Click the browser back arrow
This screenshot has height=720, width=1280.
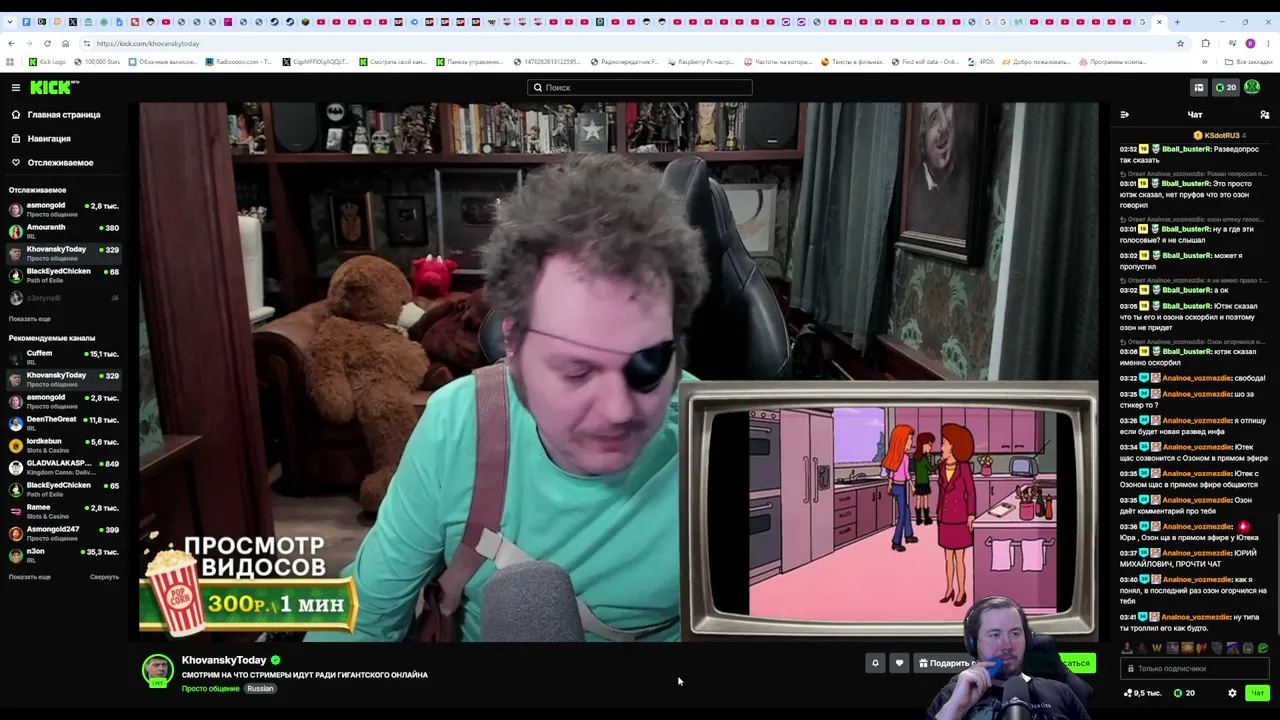[11, 44]
